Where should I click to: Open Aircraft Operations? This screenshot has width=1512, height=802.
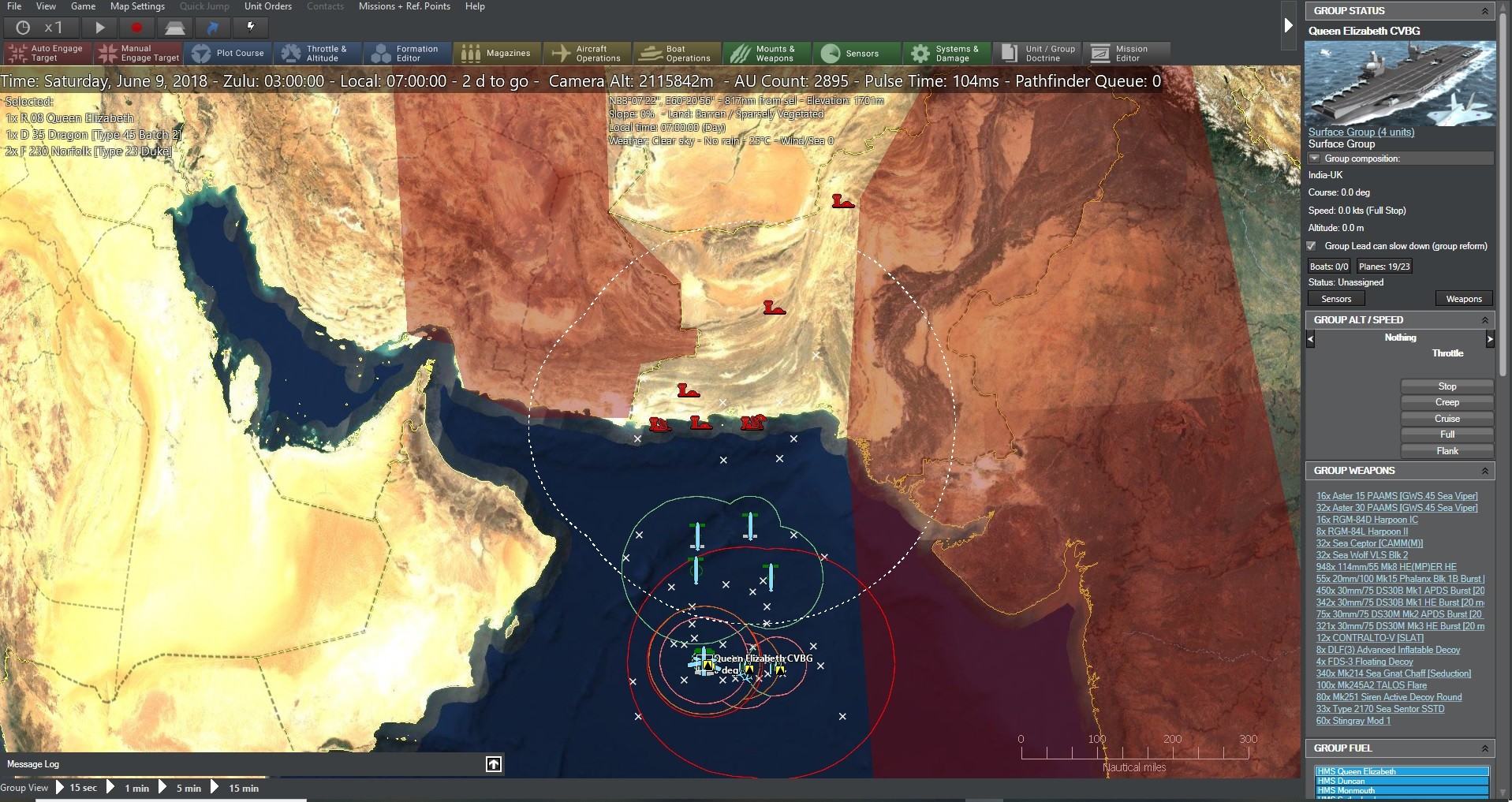(587, 53)
